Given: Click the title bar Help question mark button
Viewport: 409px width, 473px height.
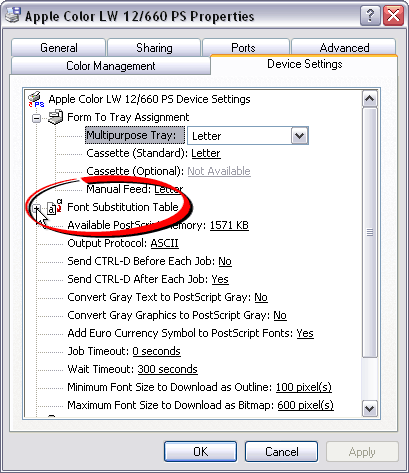Looking at the screenshot, I should [x=370, y=16].
